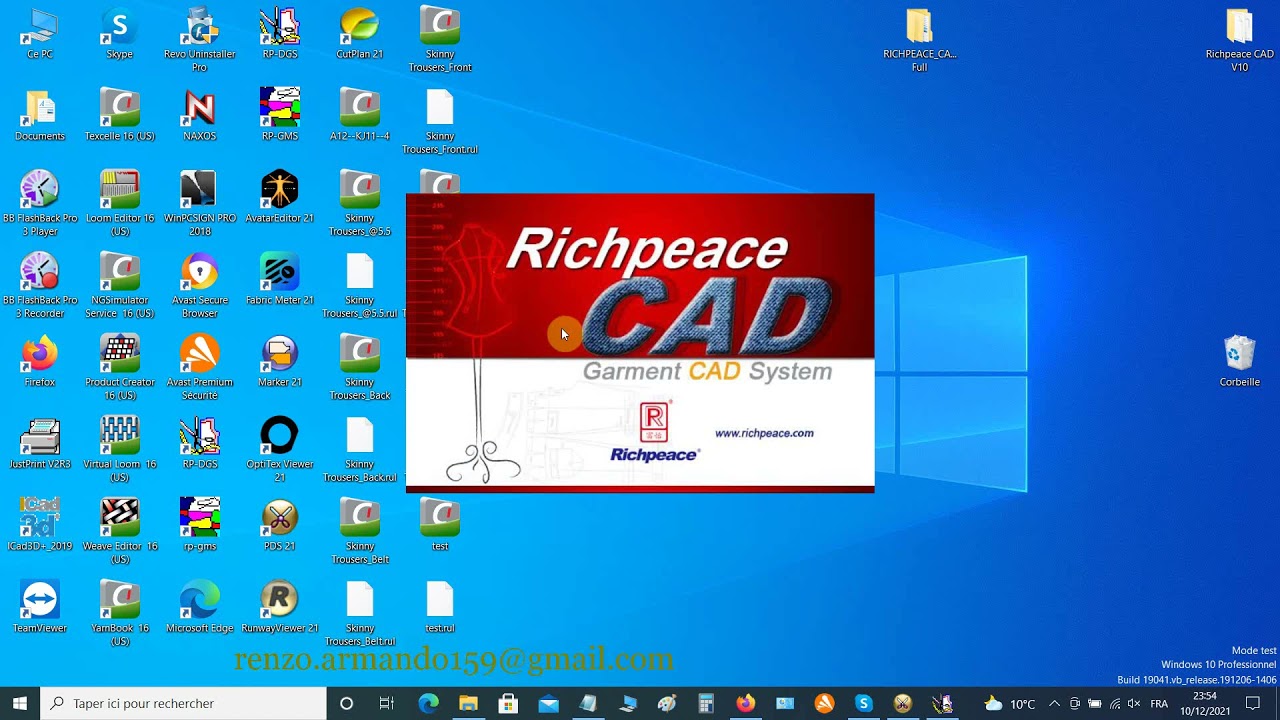Viewport: 1280px width, 720px height.
Task: Open the Richpeace CAD V10 folder
Action: click(1240, 40)
